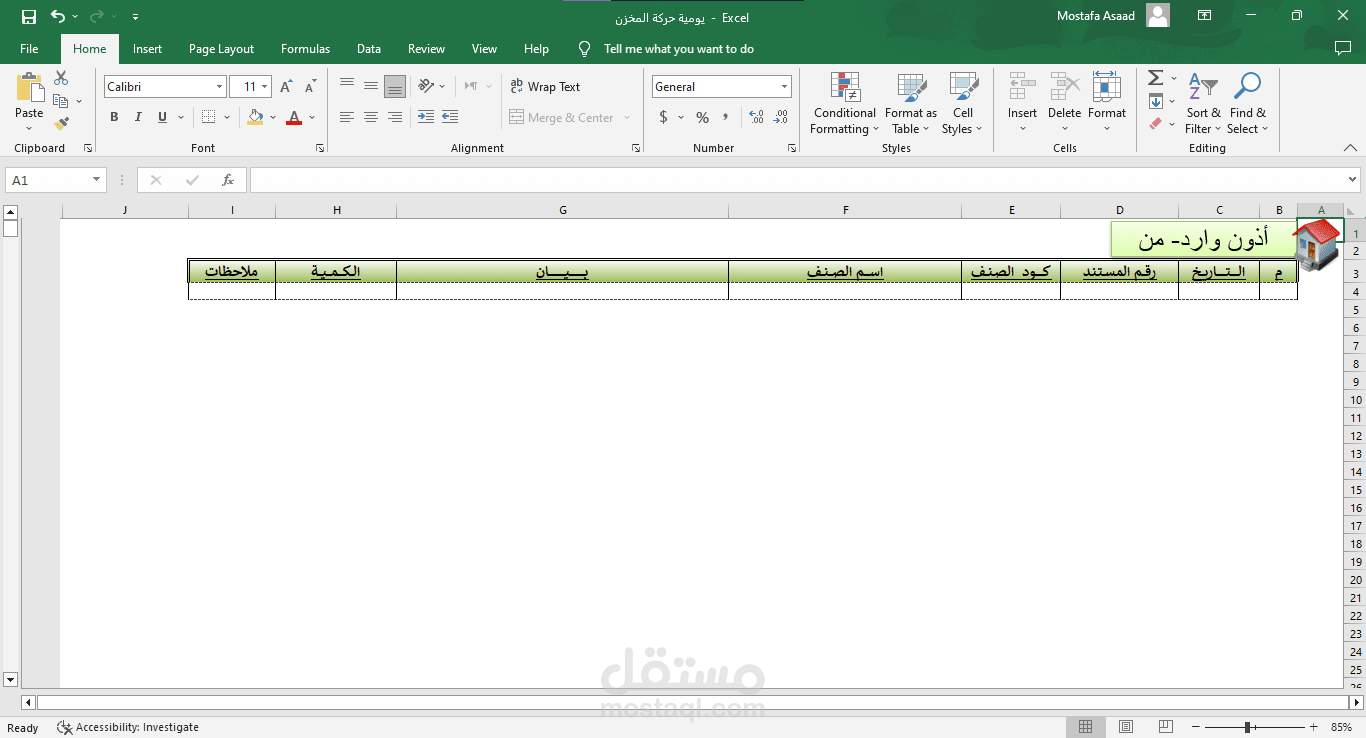Open Font Color dropdown arrow
The image size is (1366, 738).
pyautogui.click(x=312, y=117)
